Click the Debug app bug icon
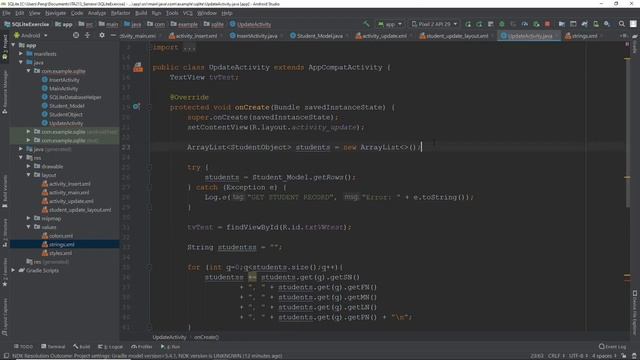The height and width of the screenshot is (360, 640). 502,24
